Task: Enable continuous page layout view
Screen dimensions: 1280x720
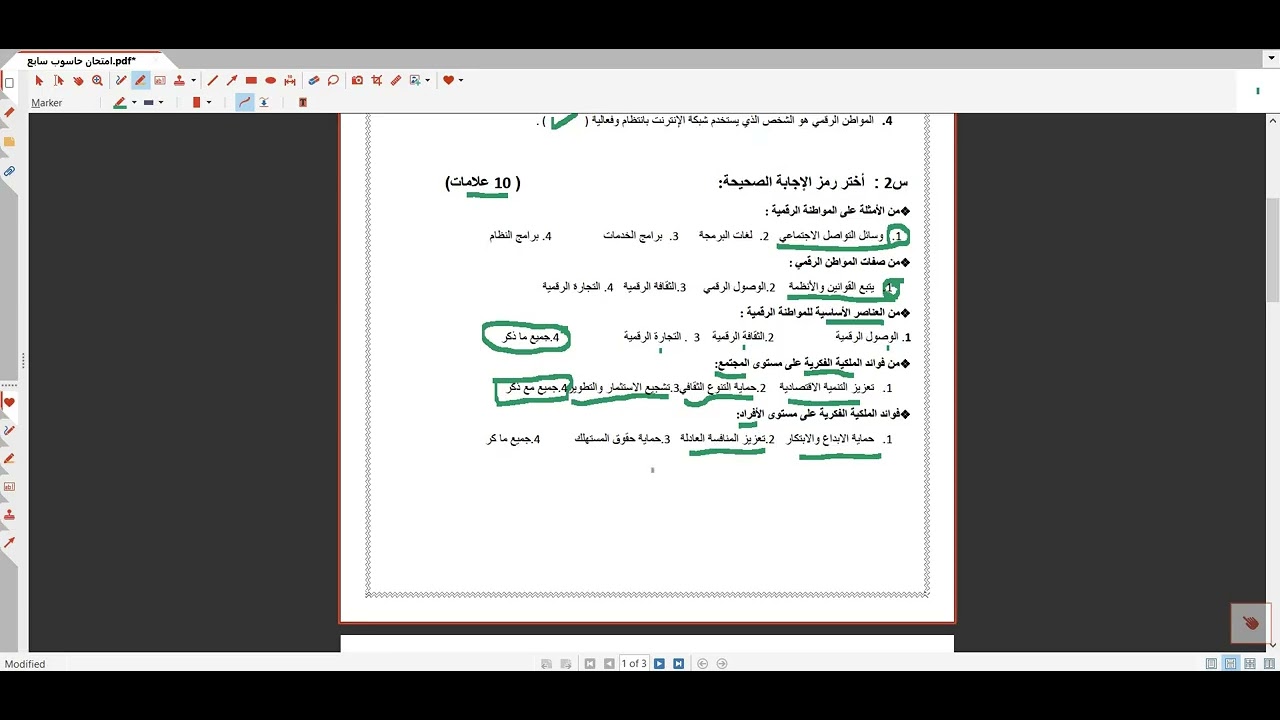Action: (1231, 664)
